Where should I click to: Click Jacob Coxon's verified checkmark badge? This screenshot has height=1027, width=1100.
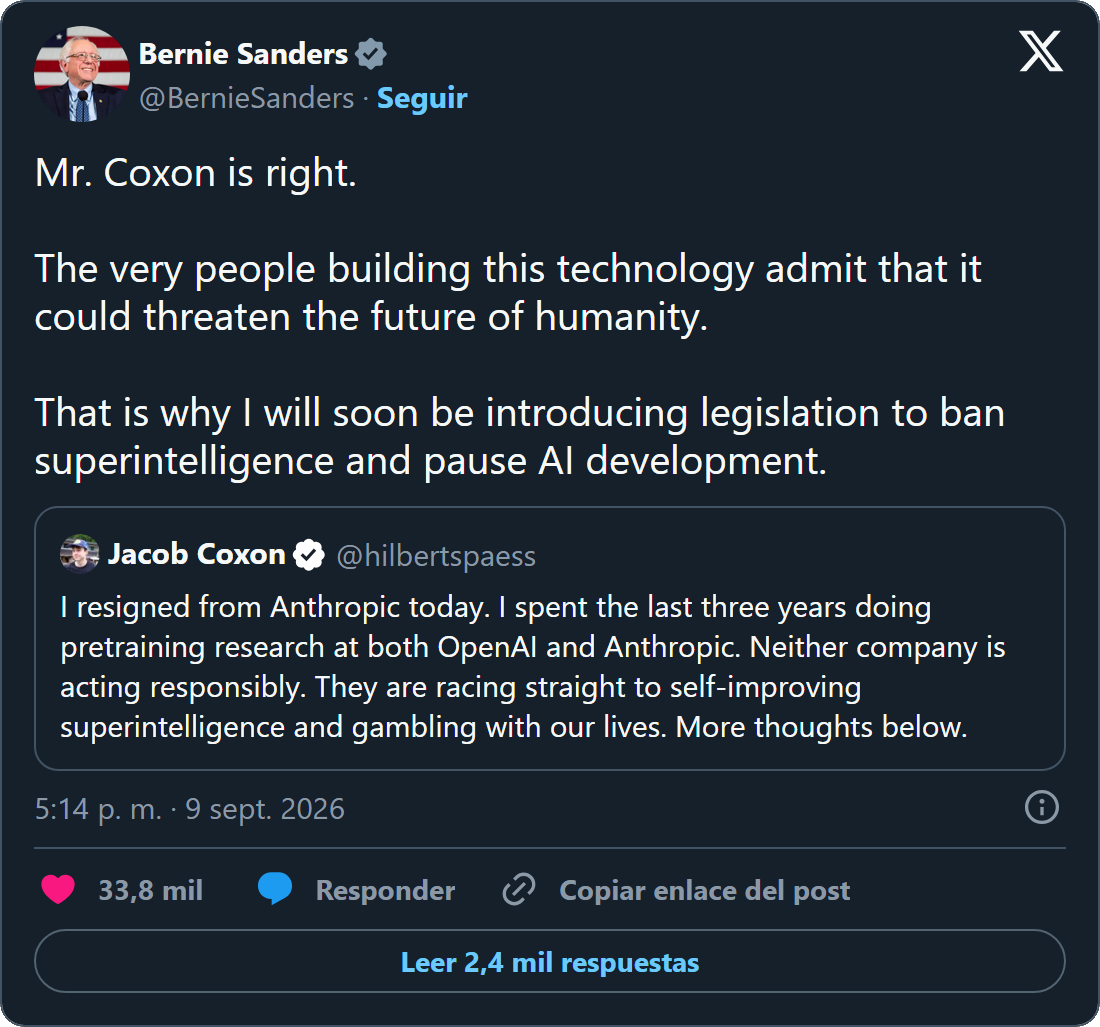(309, 555)
